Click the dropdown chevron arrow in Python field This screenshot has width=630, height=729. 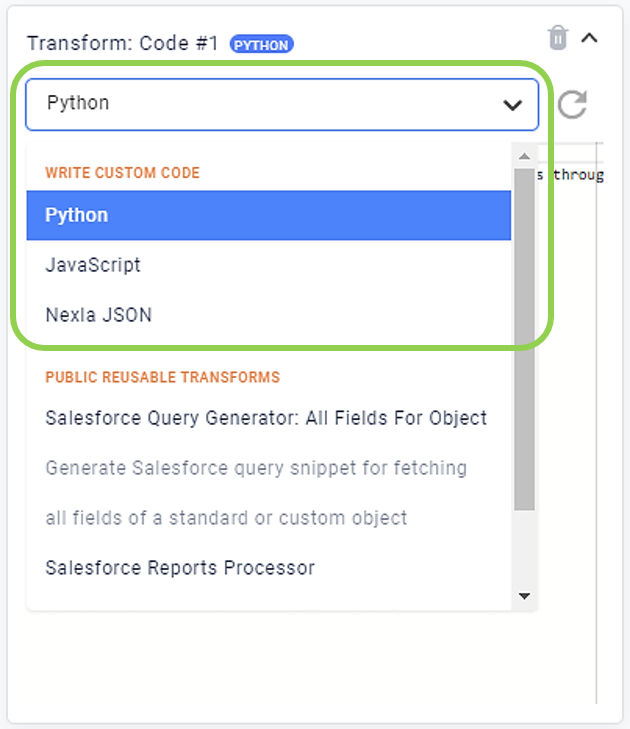[x=512, y=105]
